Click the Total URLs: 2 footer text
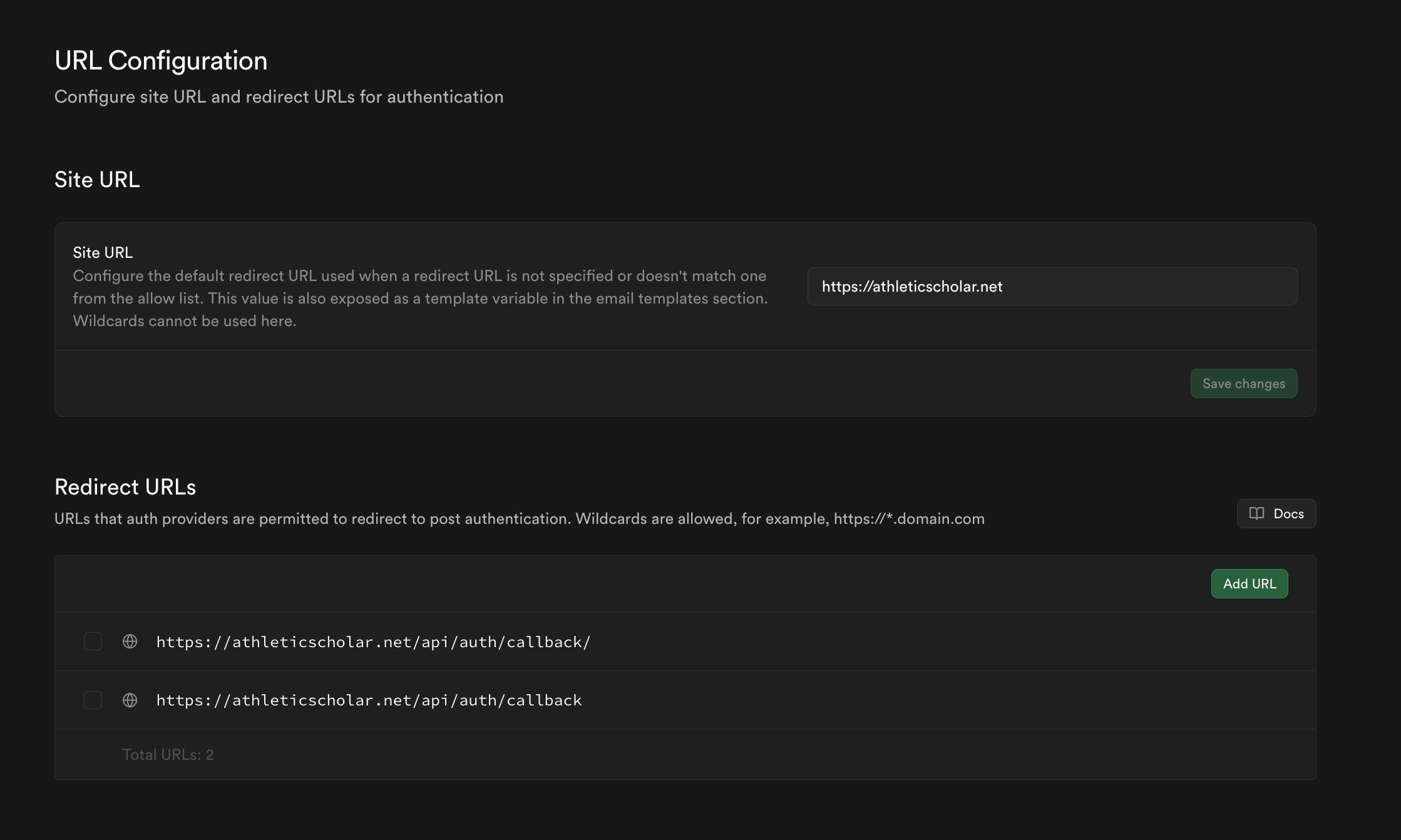 pyautogui.click(x=168, y=755)
